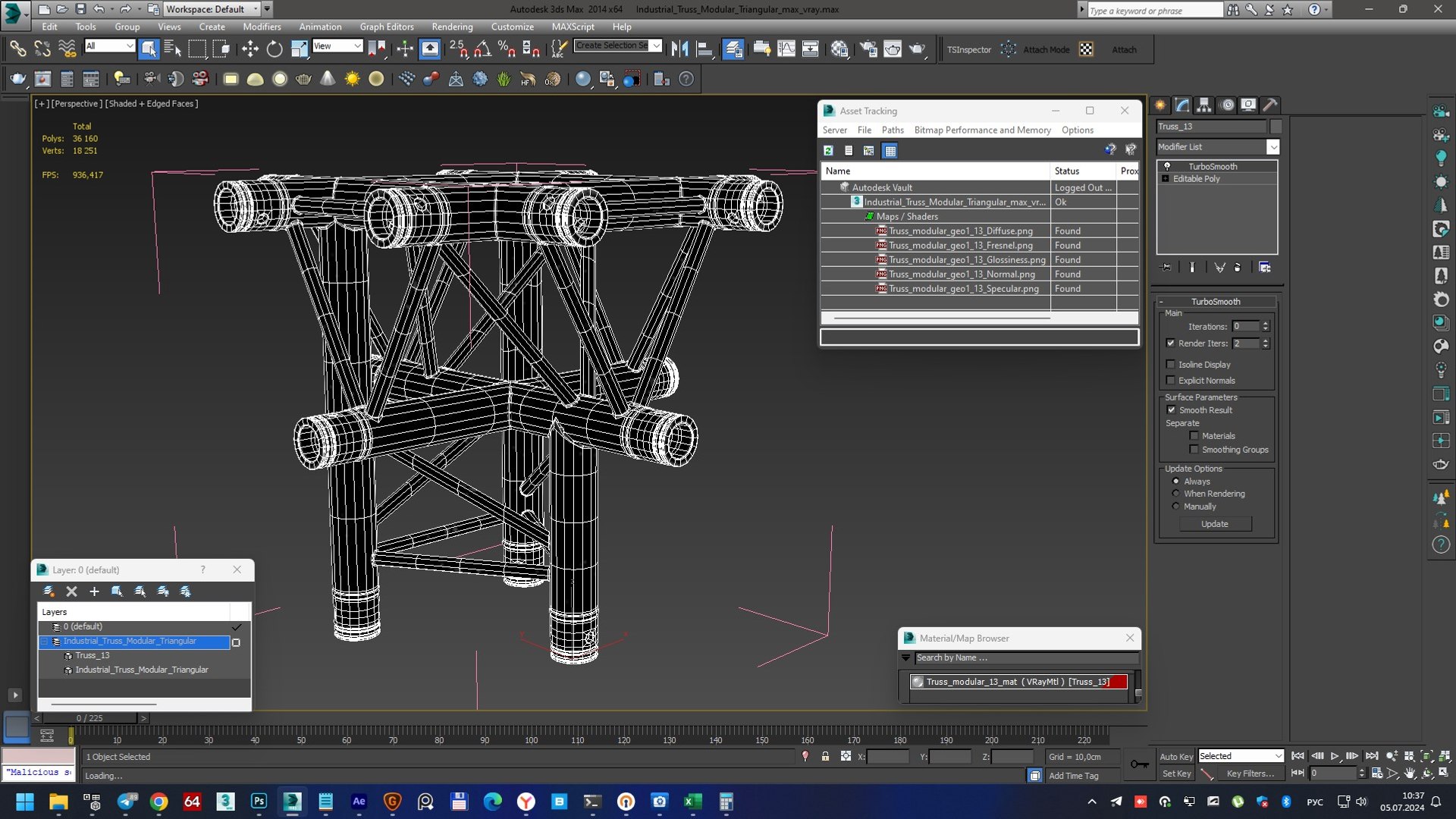Open Select by Name dialog icon
The height and width of the screenshot is (819, 1456).
click(173, 49)
